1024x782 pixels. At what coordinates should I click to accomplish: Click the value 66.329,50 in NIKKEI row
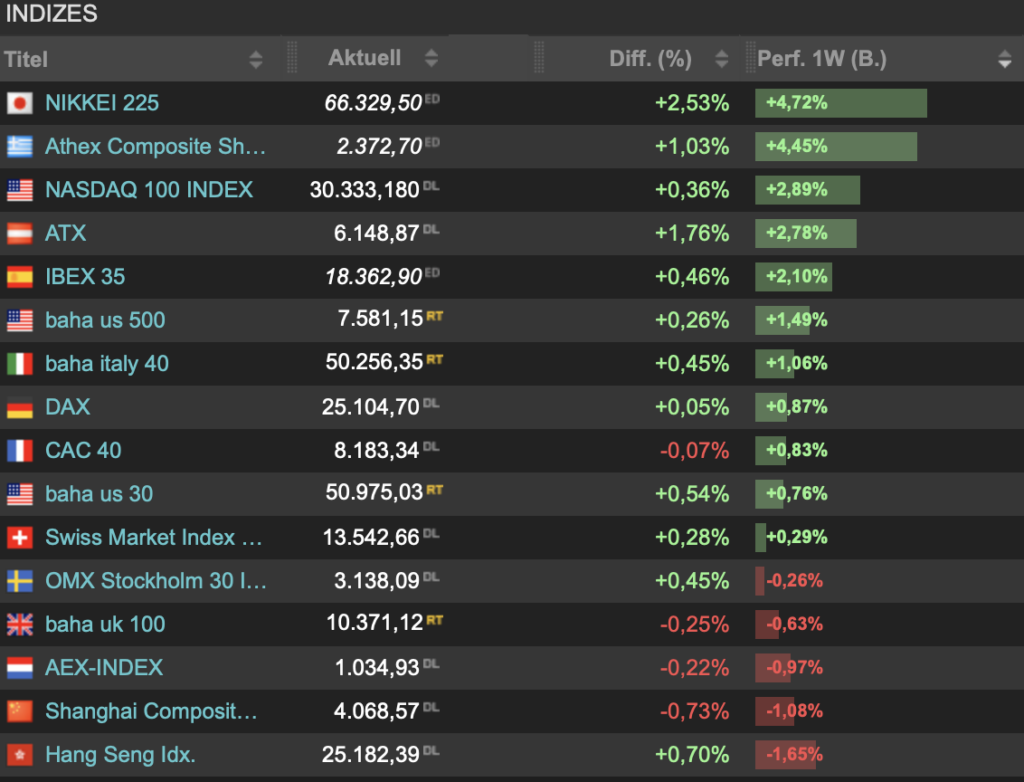coord(373,103)
